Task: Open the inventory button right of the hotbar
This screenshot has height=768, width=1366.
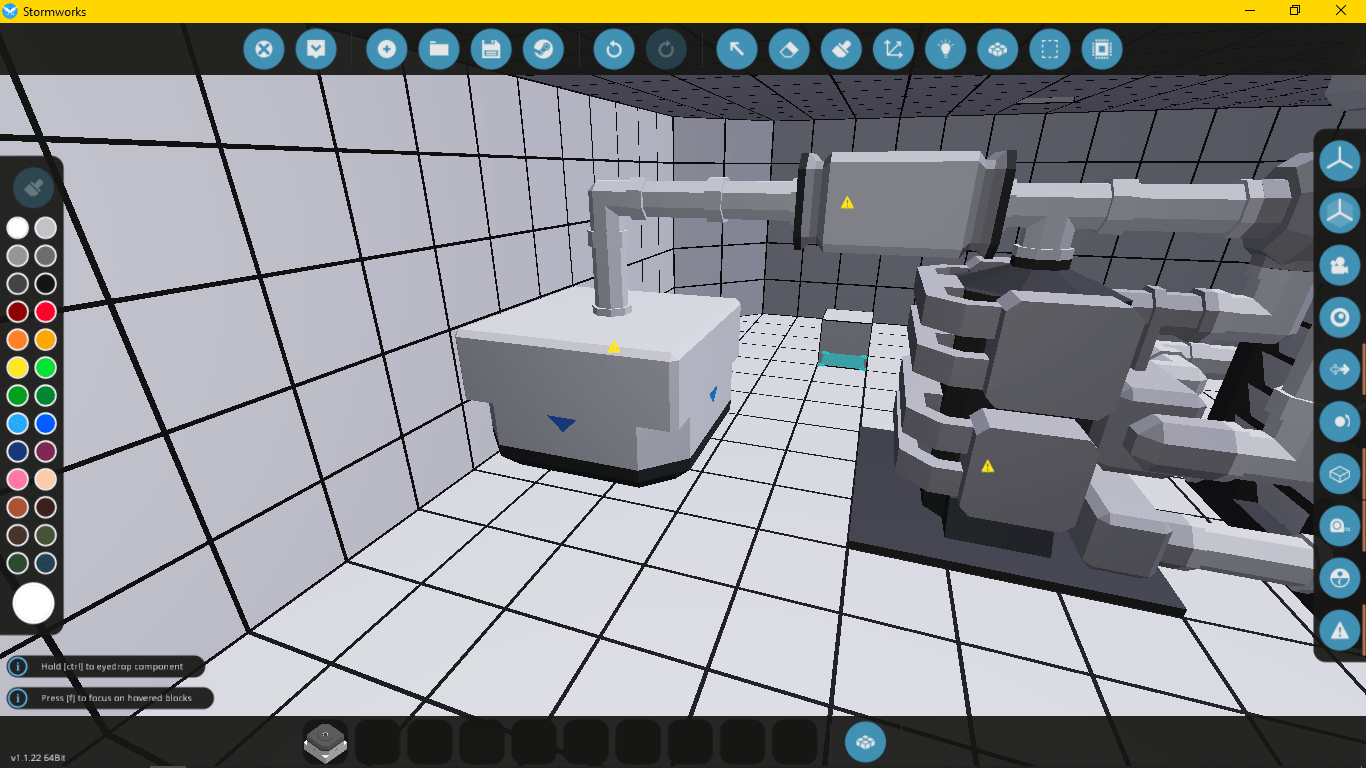Action: (865, 742)
